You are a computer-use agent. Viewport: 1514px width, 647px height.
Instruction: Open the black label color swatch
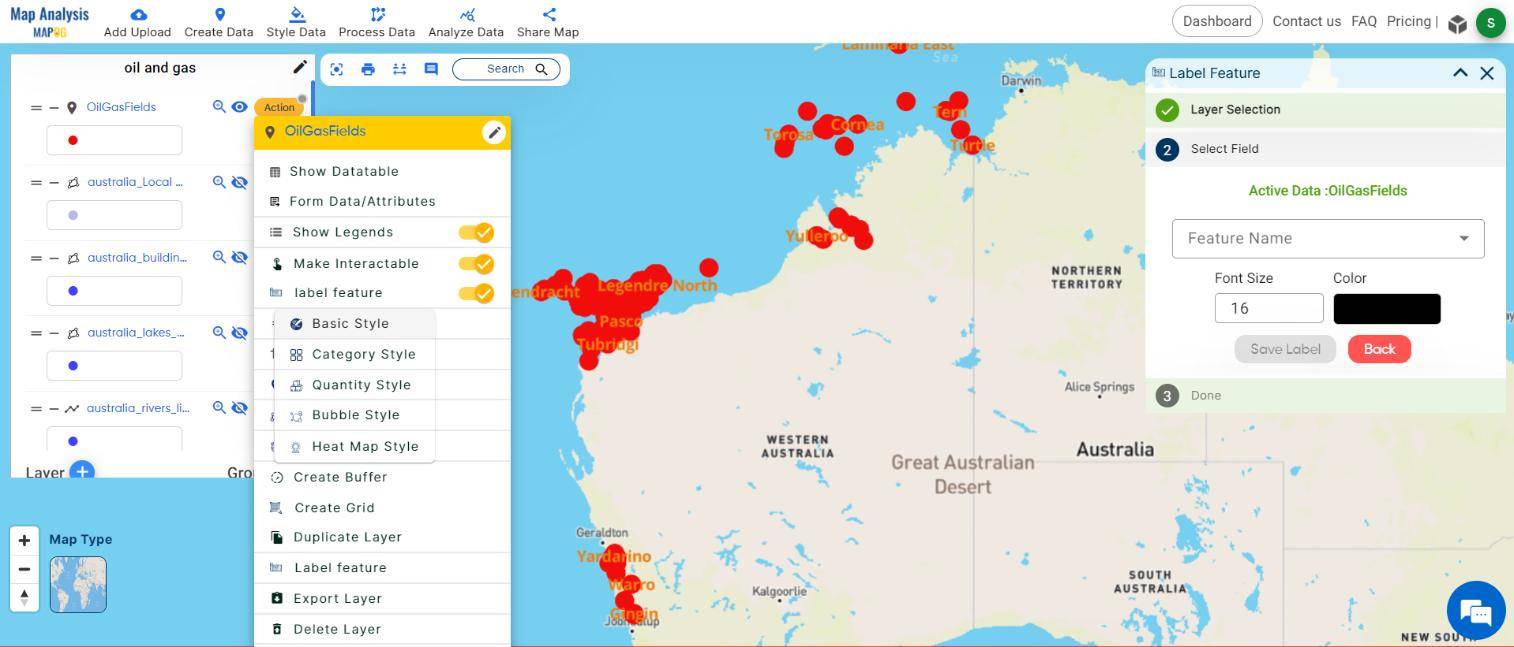point(1387,309)
